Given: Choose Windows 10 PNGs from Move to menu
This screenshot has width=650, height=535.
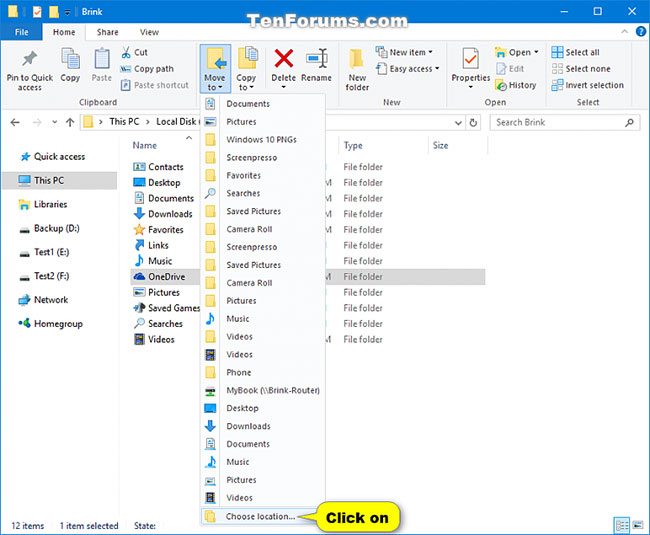Looking at the screenshot, I should click(x=262, y=140).
